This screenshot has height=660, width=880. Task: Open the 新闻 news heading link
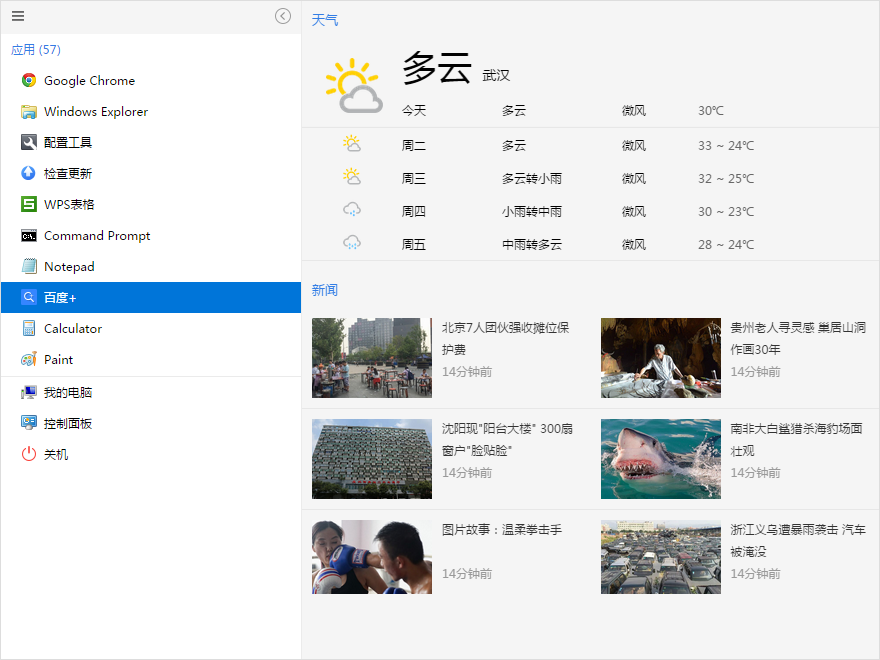pos(325,290)
